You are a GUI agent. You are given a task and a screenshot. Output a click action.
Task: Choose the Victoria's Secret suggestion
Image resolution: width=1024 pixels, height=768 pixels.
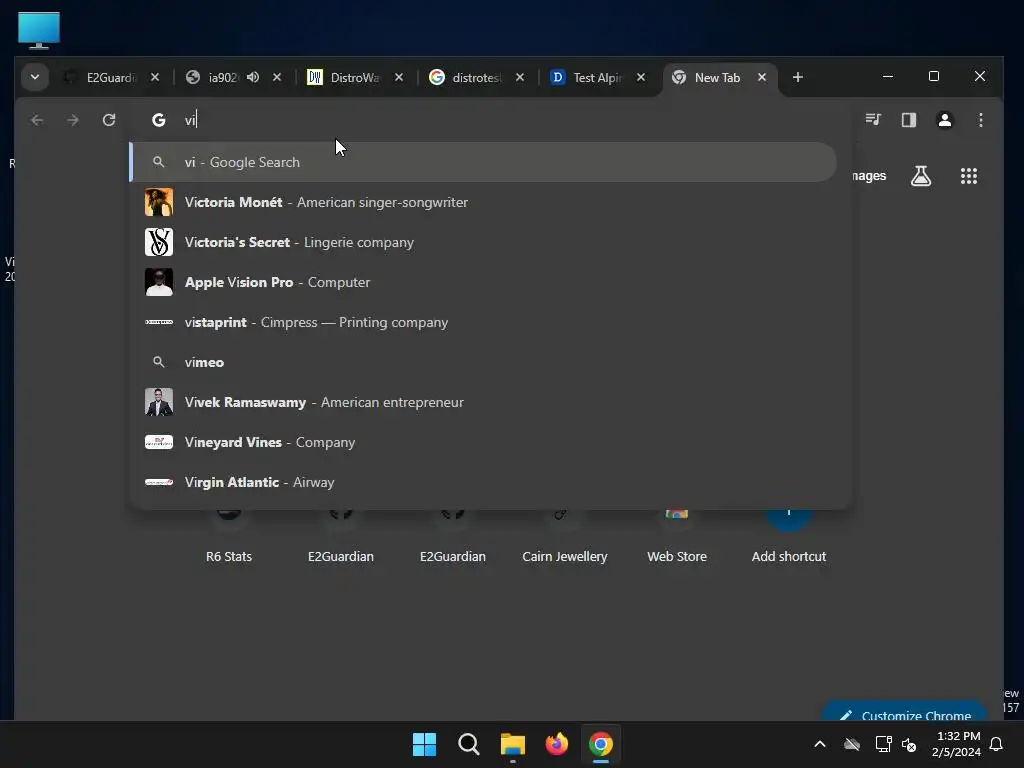pyautogui.click(x=483, y=242)
